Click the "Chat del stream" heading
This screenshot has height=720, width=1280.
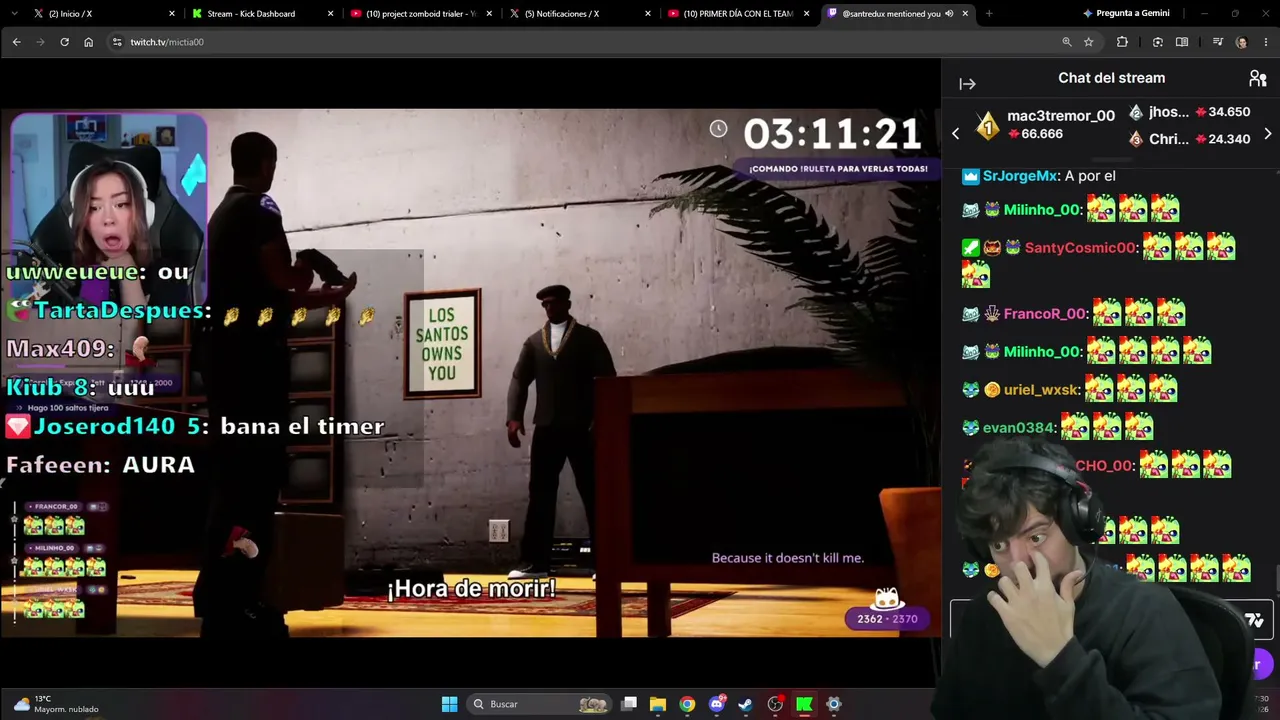click(1111, 78)
